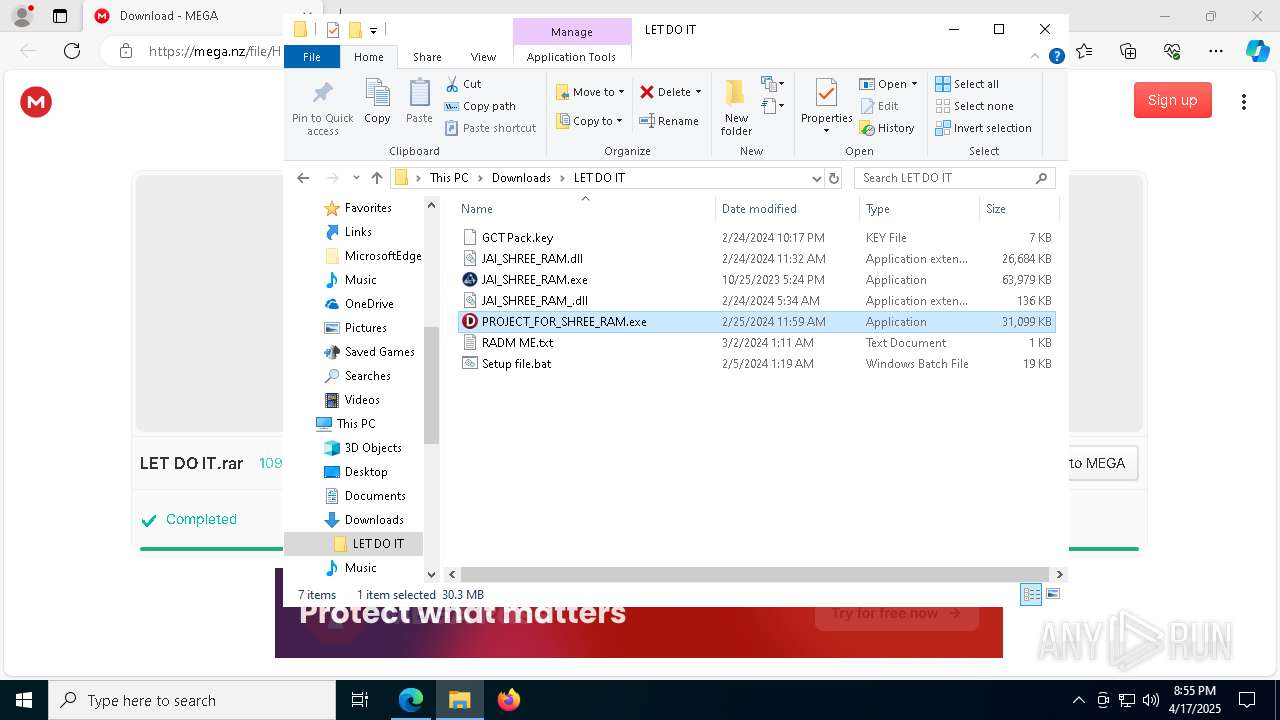
Task: Open Move to dropdown
Action: tap(590, 92)
